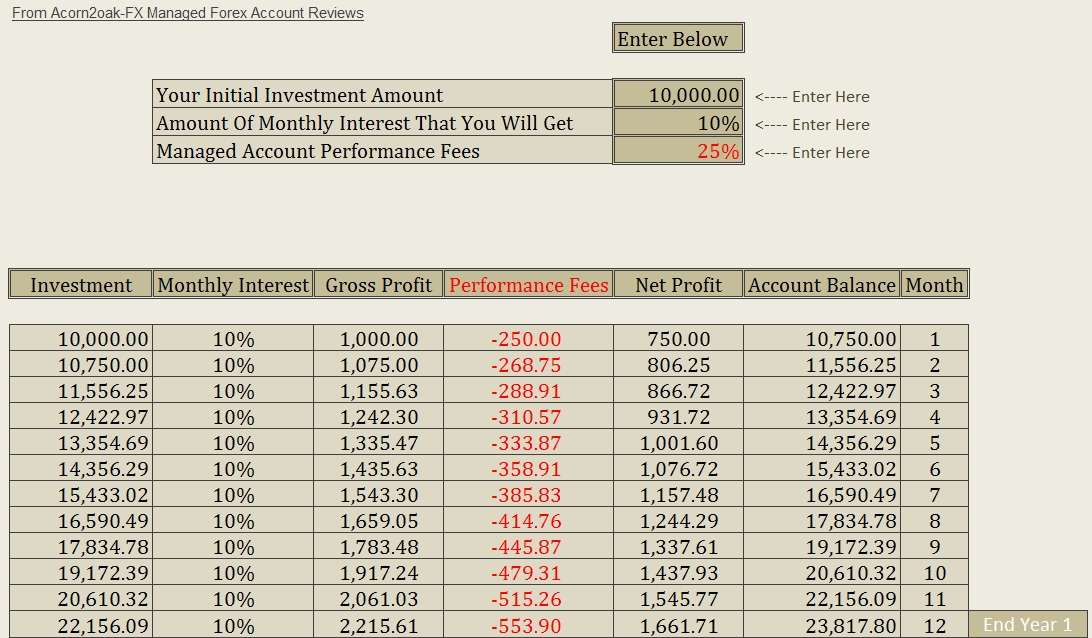The image size is (1092, 638).
Task: Click performance fee cell -310.57
Action: [x=529, y=417]
